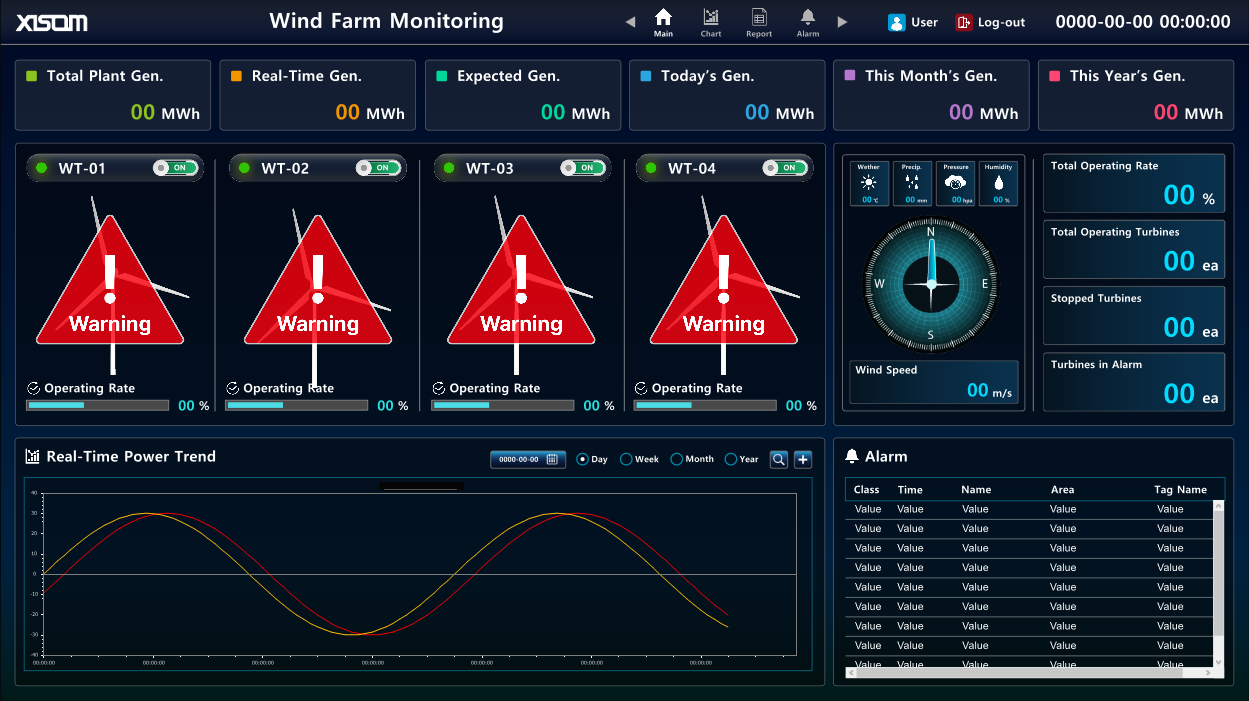
Task: Click the Precip. rainfall icon
Action: 911,181
